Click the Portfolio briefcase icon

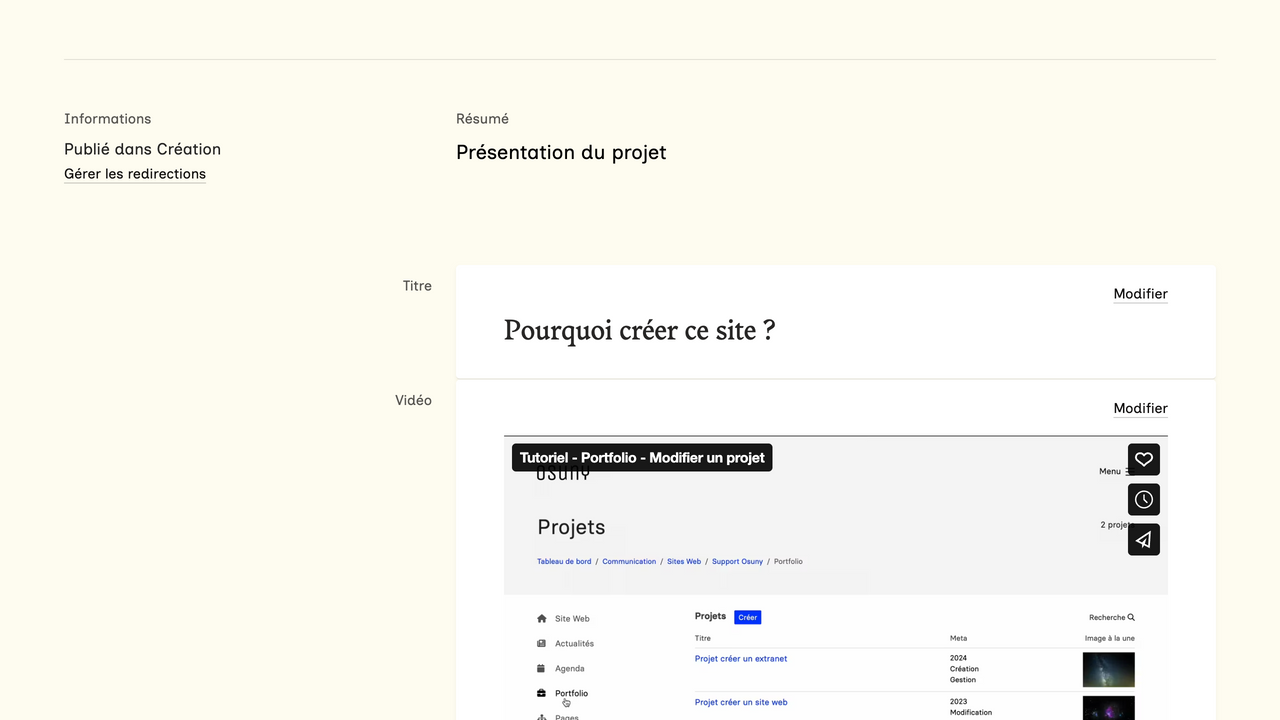pos(542,693)
